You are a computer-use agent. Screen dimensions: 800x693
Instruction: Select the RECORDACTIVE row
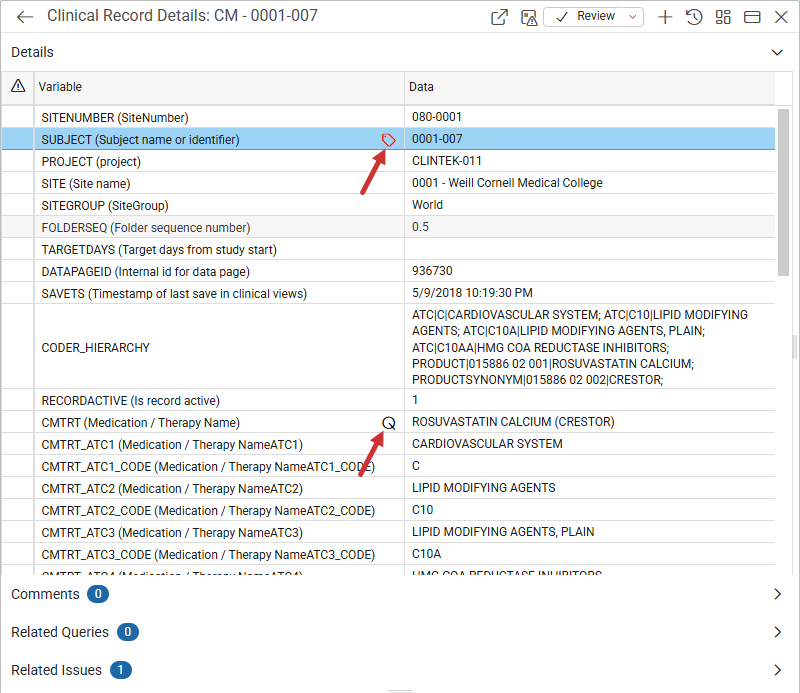point(388,400)
